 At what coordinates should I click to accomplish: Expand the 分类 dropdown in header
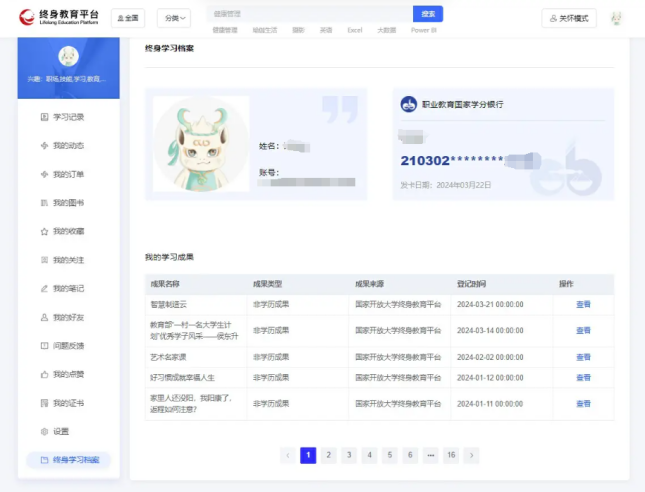click(x=173, y=18)
